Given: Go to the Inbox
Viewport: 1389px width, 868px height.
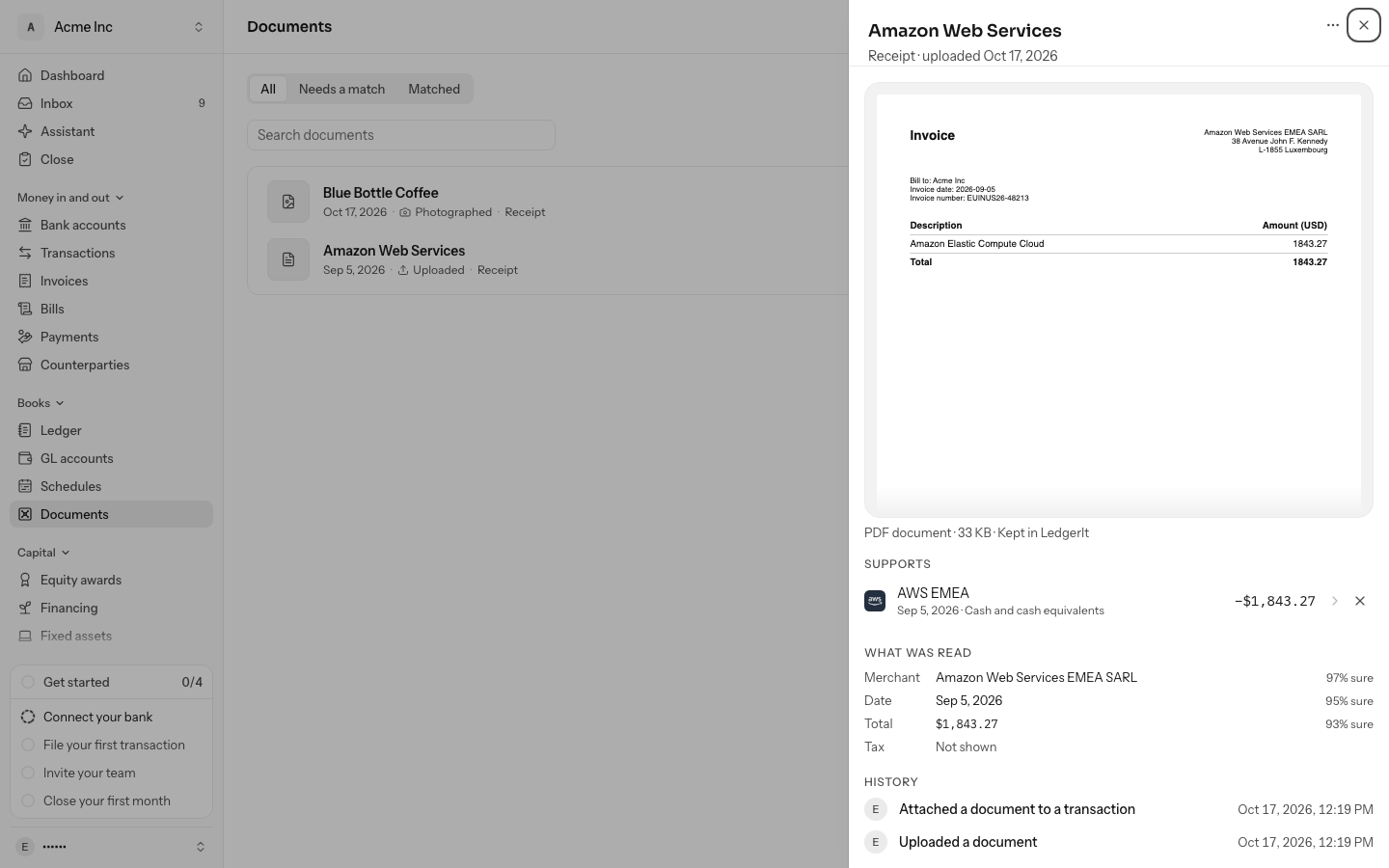Looking at the screenshot, I should click(x=111, y=103).
